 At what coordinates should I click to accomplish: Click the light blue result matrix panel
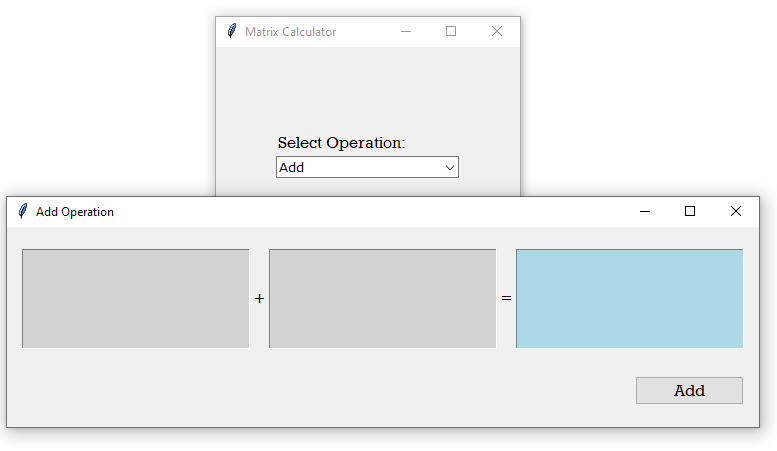629,299
